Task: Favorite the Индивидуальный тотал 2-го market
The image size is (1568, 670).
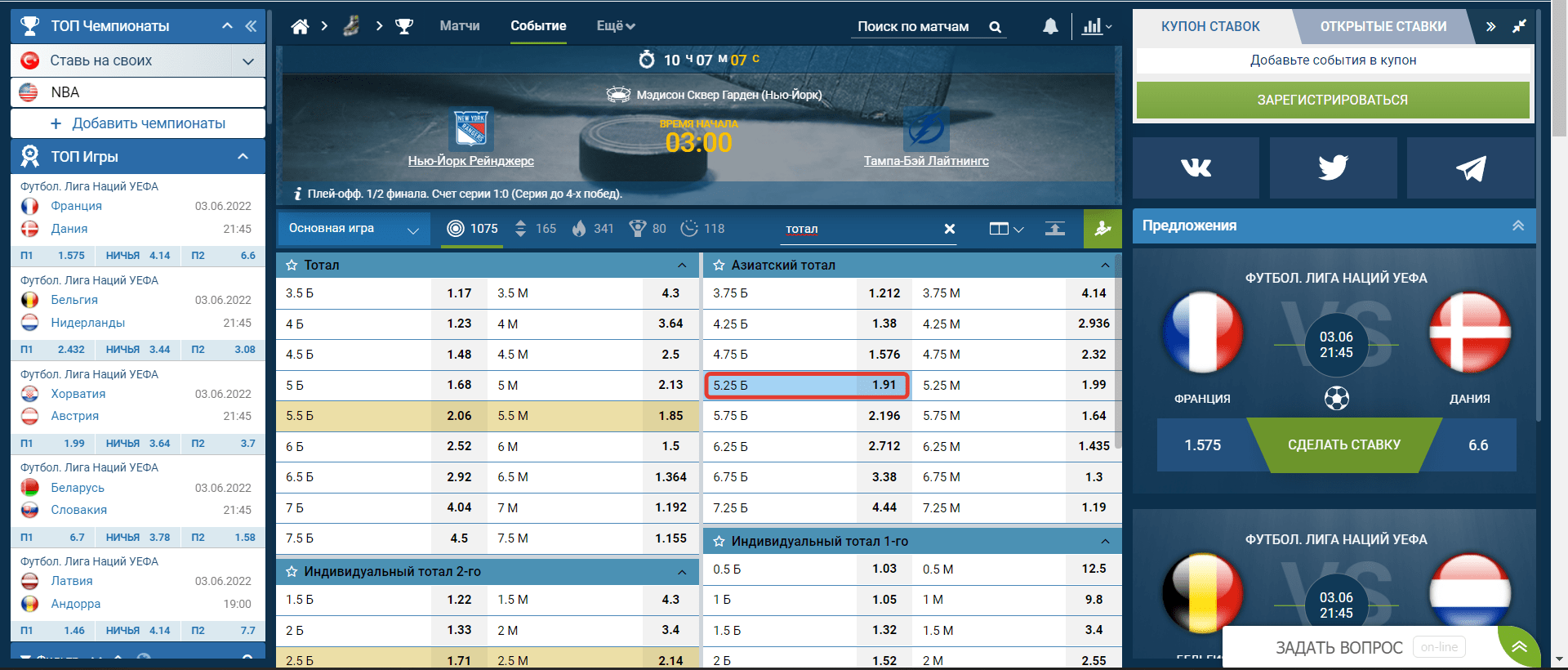Action: tap(292, 572)
